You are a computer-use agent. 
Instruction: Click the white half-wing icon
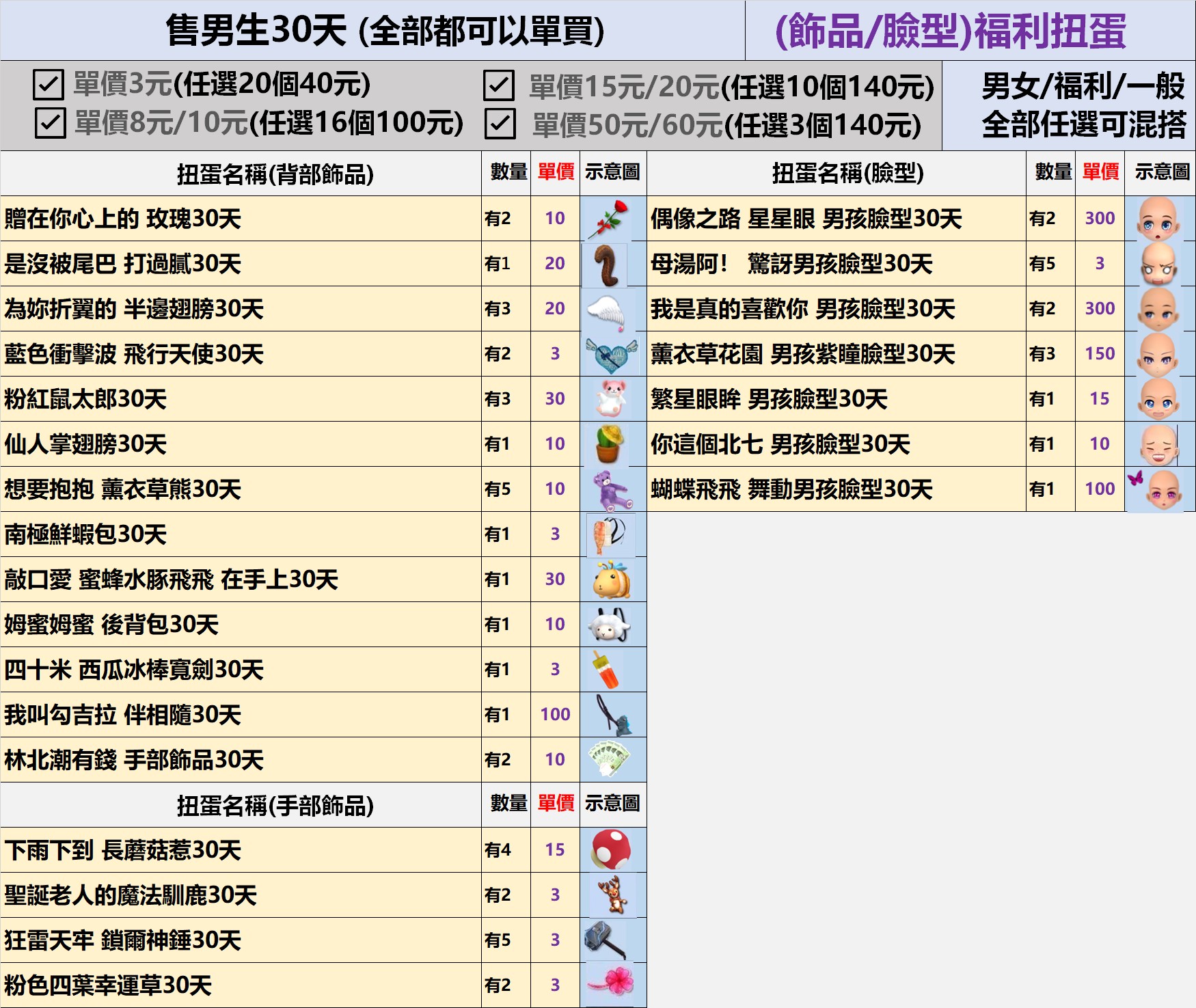[x=608, y=310]
